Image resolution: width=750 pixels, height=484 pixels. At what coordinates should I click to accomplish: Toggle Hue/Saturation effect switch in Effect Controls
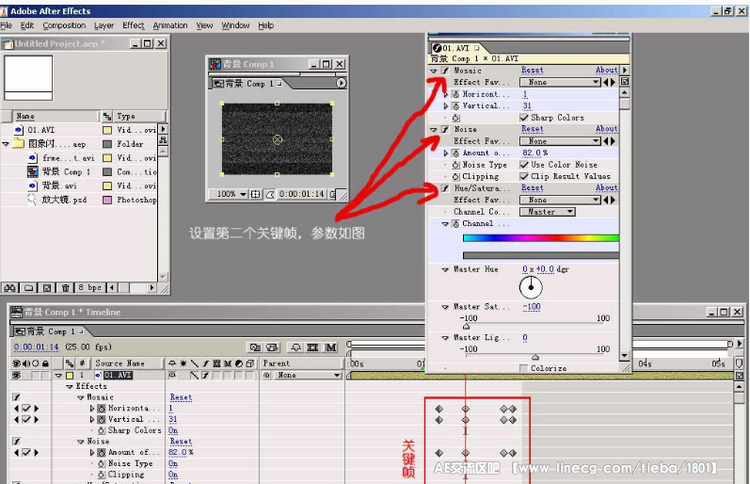pyautogui.click(x=445, y=188)
